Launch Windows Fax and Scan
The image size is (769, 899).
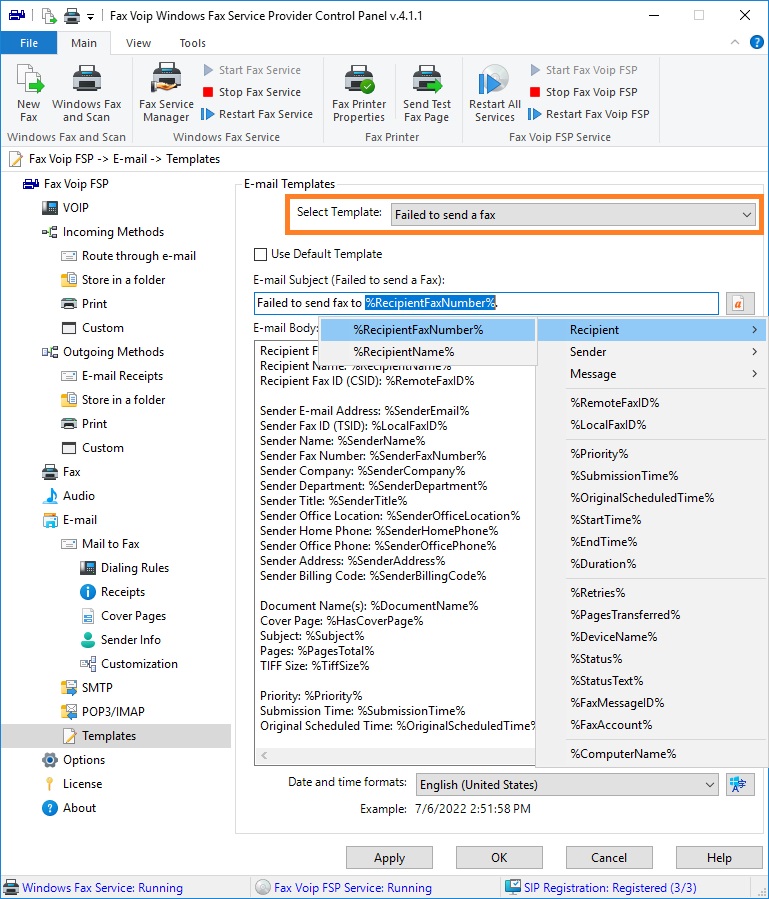[x=87, y=93]
